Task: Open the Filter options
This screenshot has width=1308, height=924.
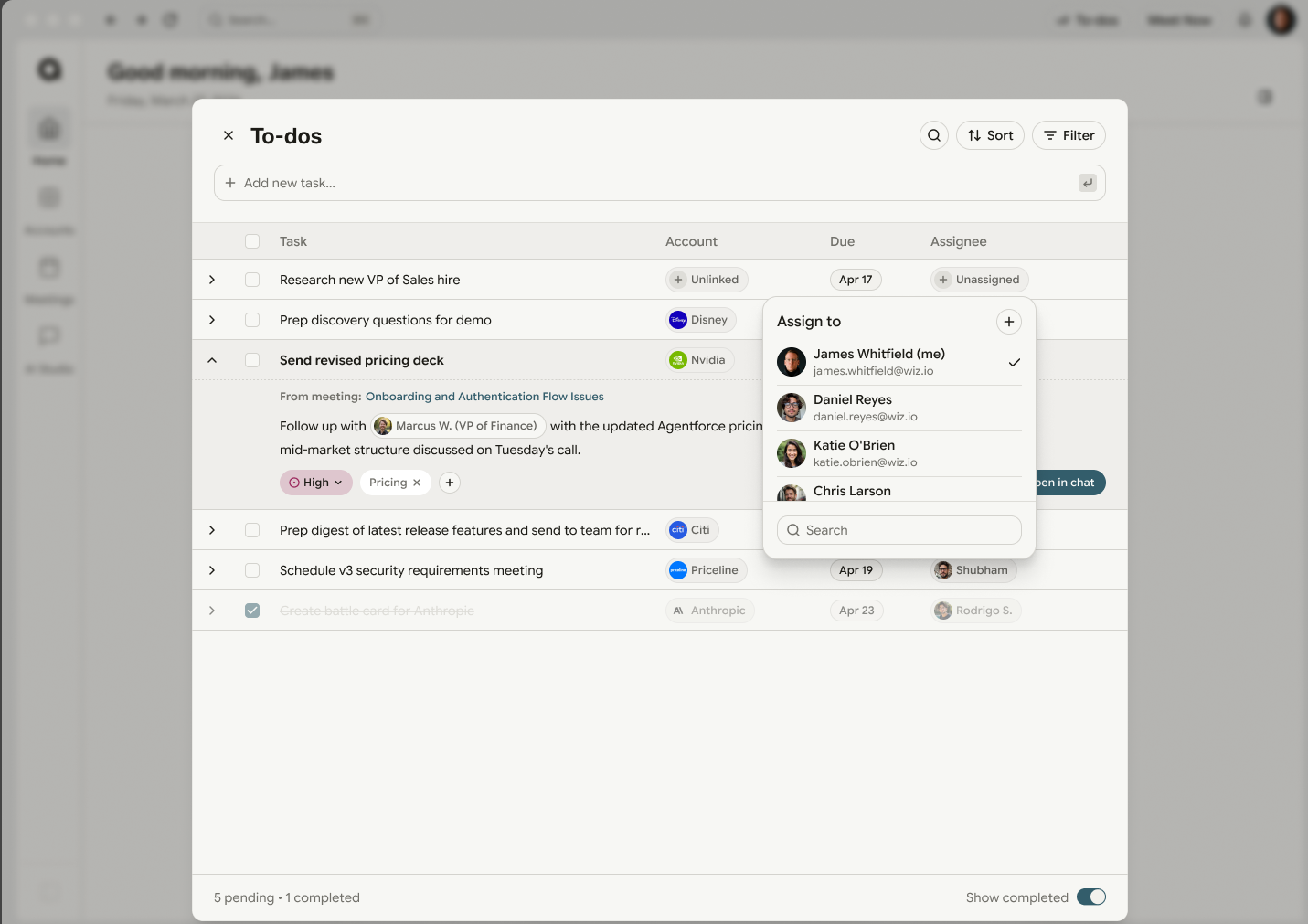Action: [1069, 135]
